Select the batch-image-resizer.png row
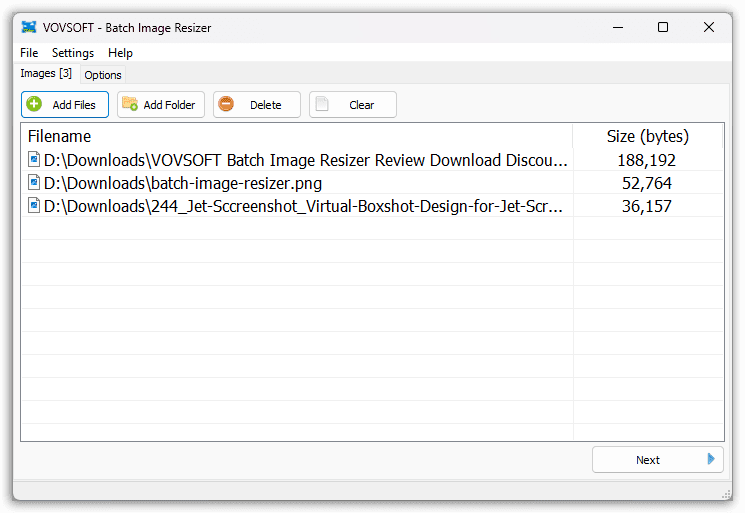The height and width of the screenshot is (513, 745). coord(372,183)
